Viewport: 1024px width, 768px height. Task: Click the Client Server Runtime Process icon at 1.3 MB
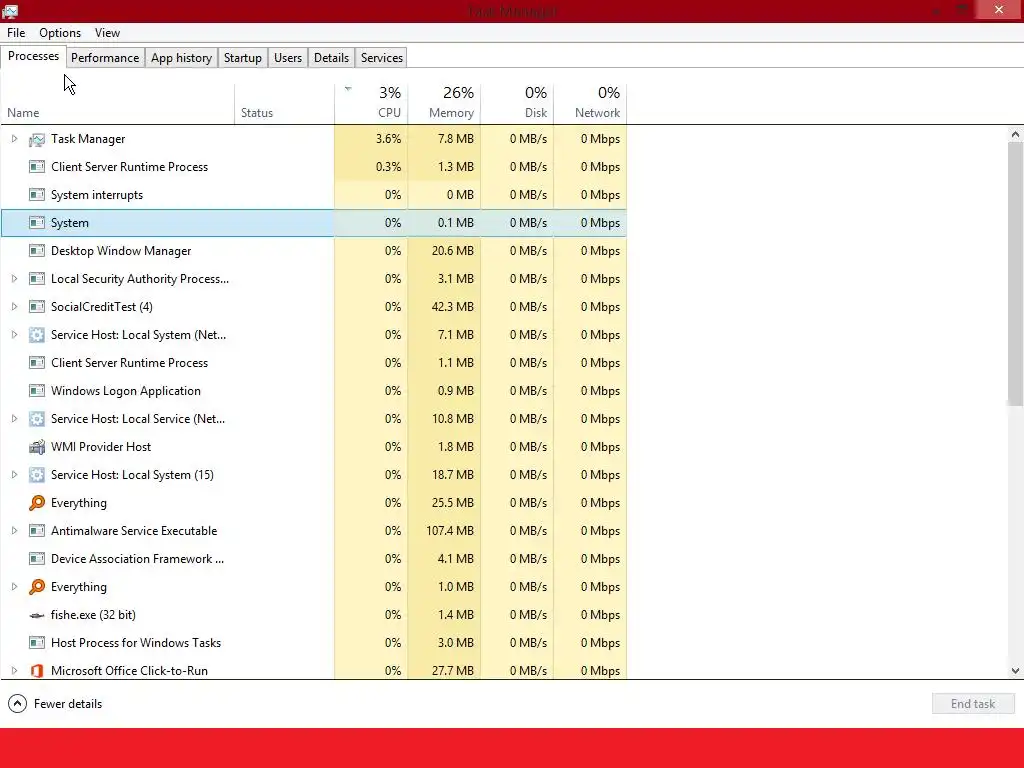[37, 167]
